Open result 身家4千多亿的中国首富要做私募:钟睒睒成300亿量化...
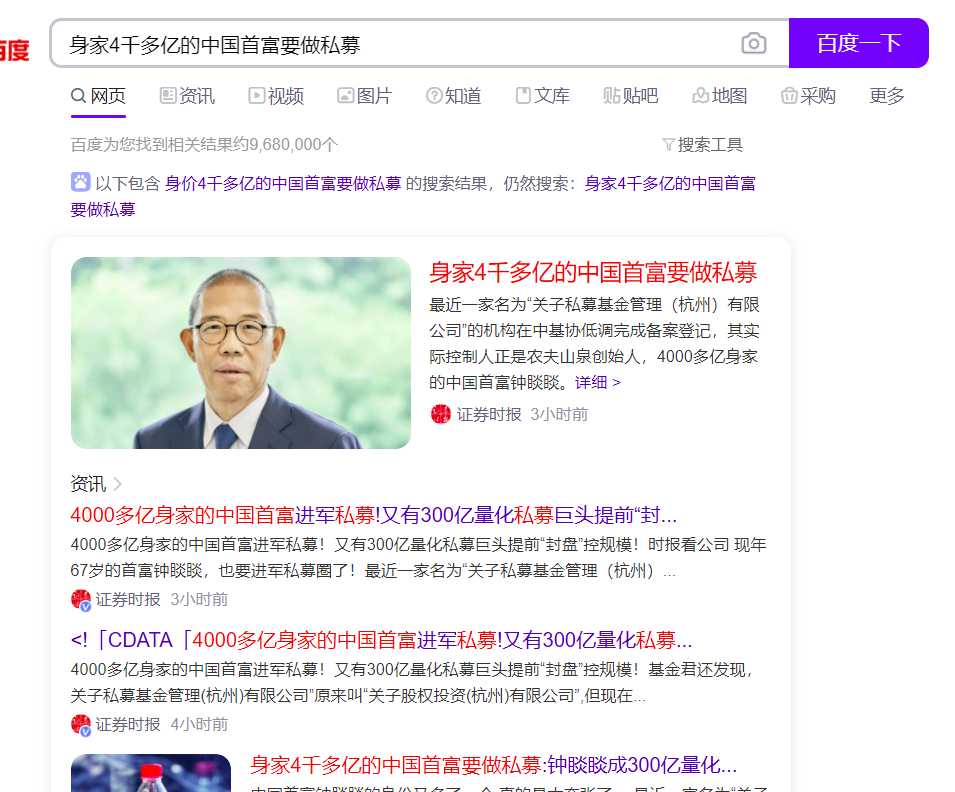955x792 pixels. pyautogui.click(x=494, y=765)
